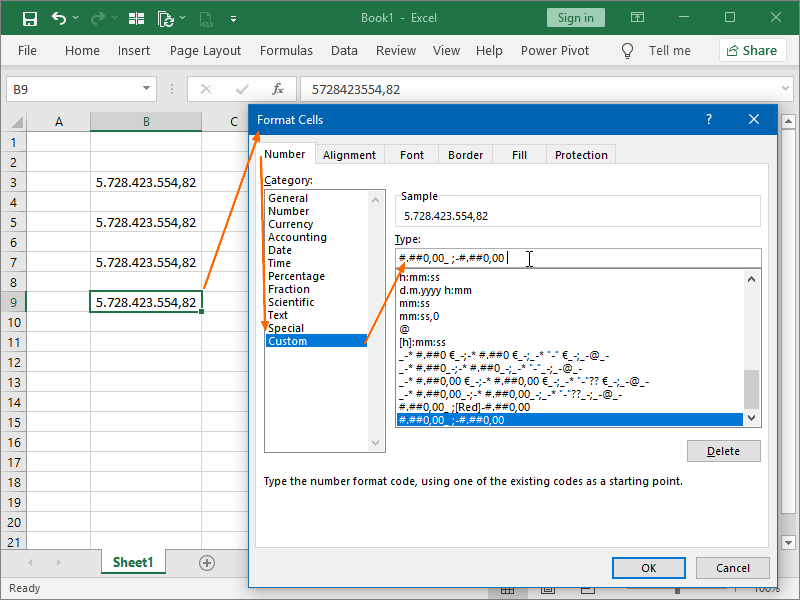Click the Save icon in Quick Access Toolbar
Screen dimensions: 800x600
click(30, 17)
